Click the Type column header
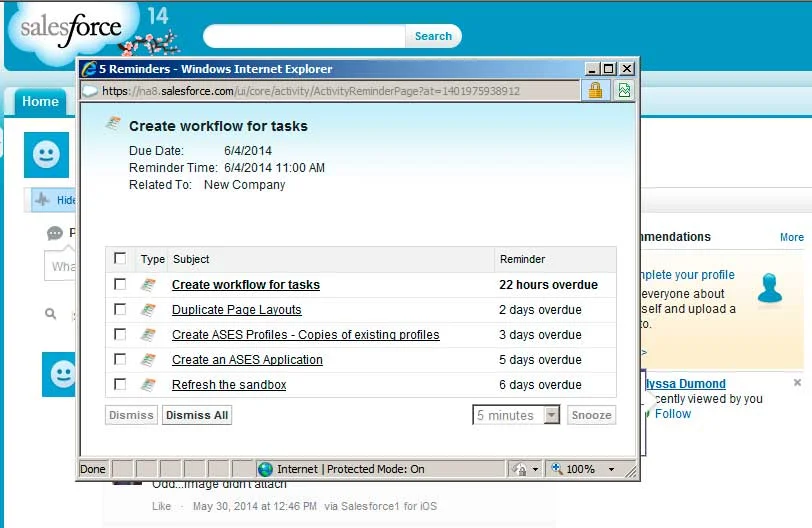 (153, 259)
